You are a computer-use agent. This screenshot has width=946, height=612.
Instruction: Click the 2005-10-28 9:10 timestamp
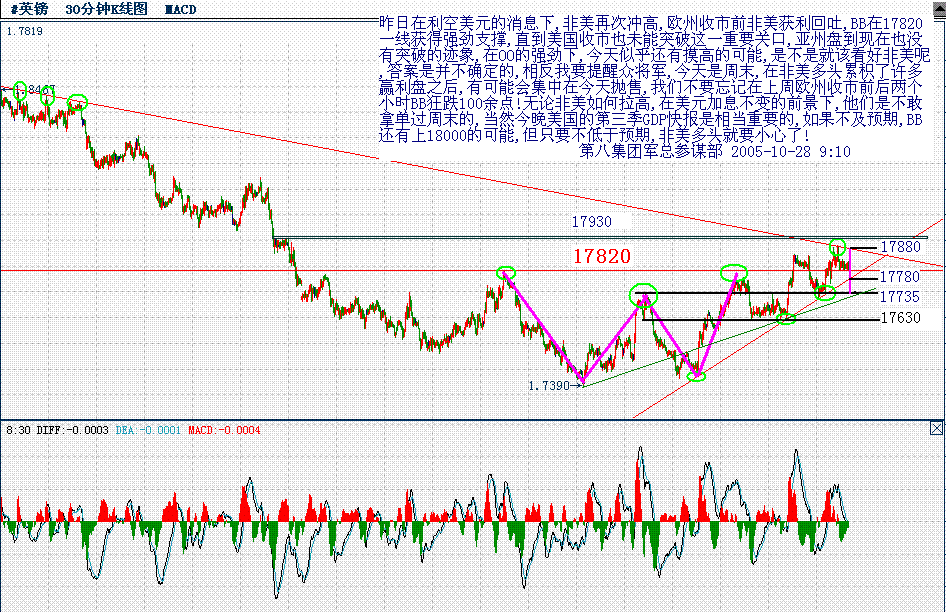pos(790,151)
